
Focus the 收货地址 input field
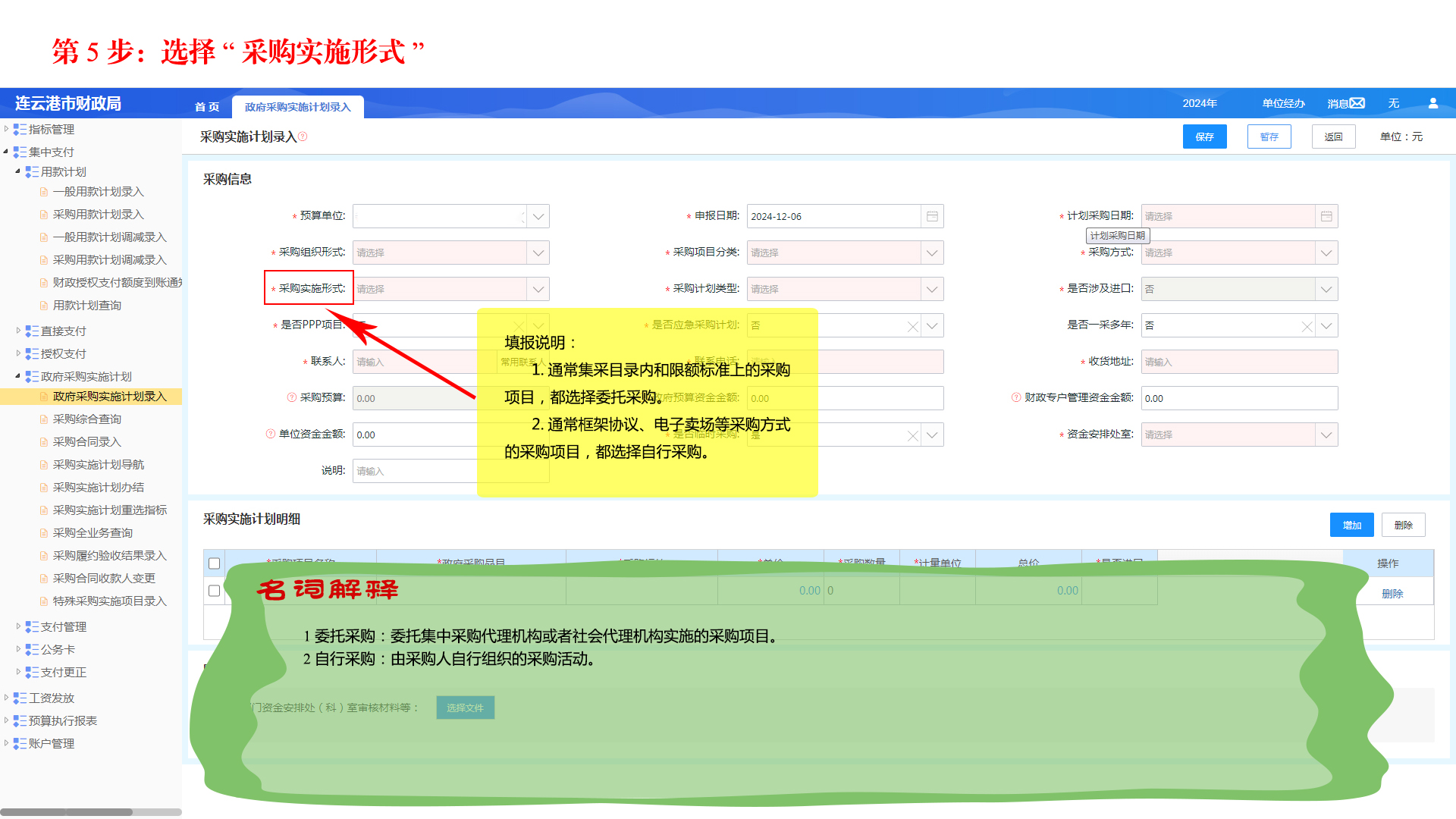click(1239, 362)
